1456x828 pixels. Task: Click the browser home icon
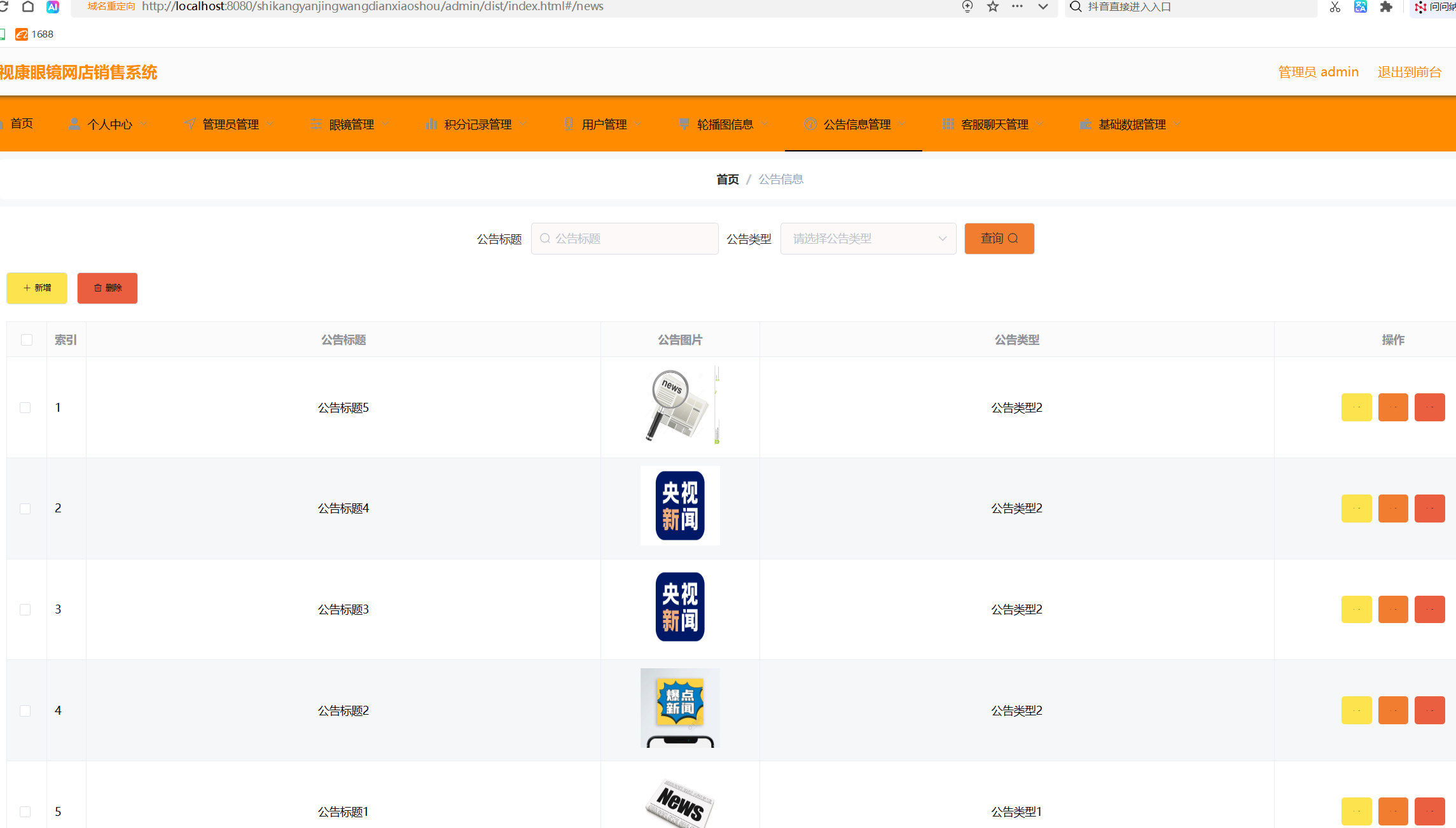click(x=27, y=6)
